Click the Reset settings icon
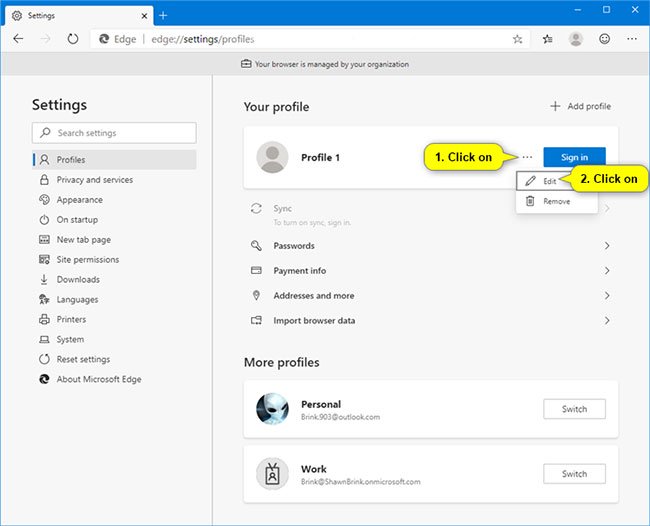 pos(44,359)
